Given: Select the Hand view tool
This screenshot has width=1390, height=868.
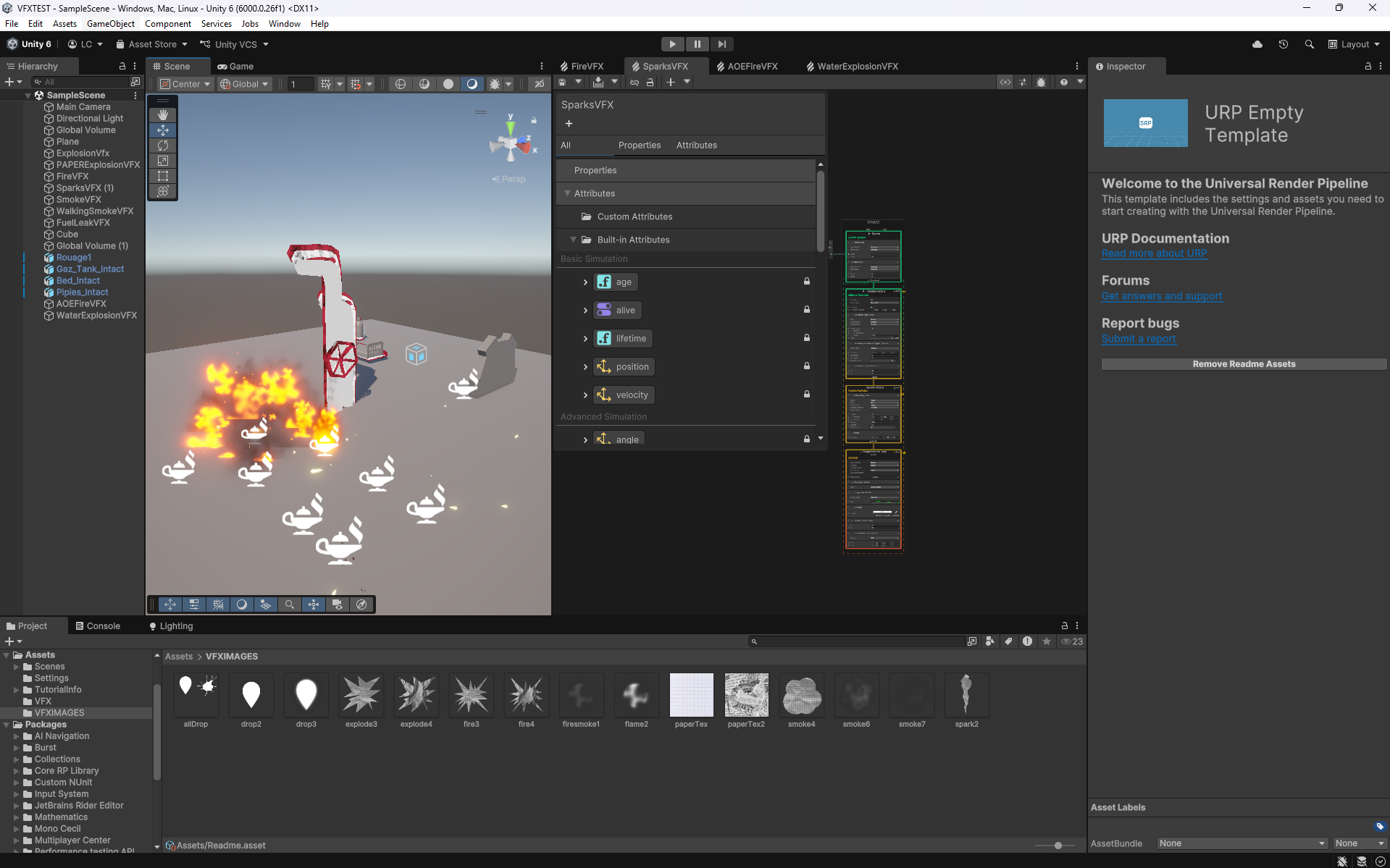Looking at the screenshot, I should point(163,114).
